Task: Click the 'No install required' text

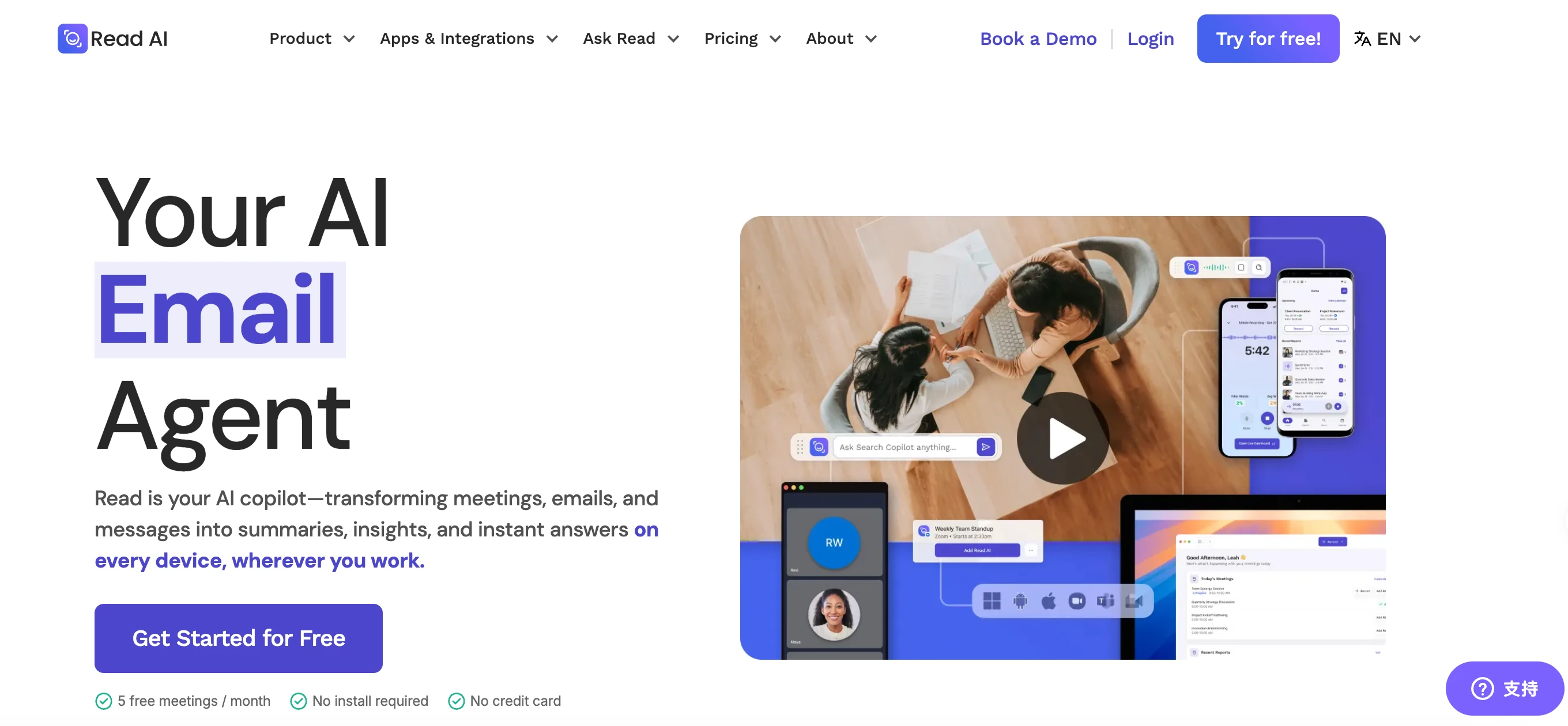Action: pos(370,701)
